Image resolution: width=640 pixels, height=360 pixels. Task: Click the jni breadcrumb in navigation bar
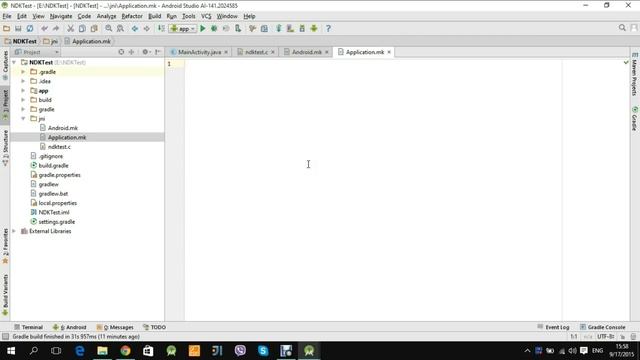51,41
